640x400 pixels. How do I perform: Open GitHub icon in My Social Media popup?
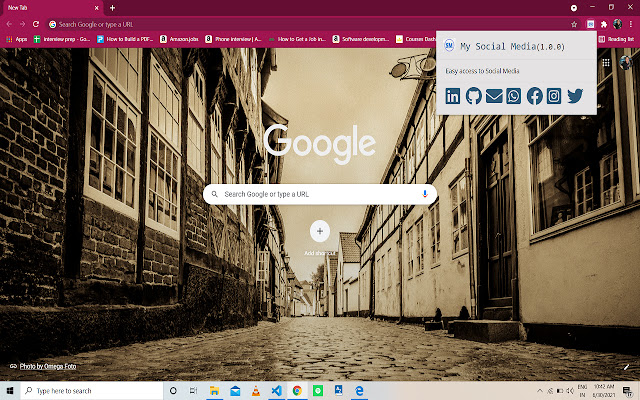tap(473, 96)
